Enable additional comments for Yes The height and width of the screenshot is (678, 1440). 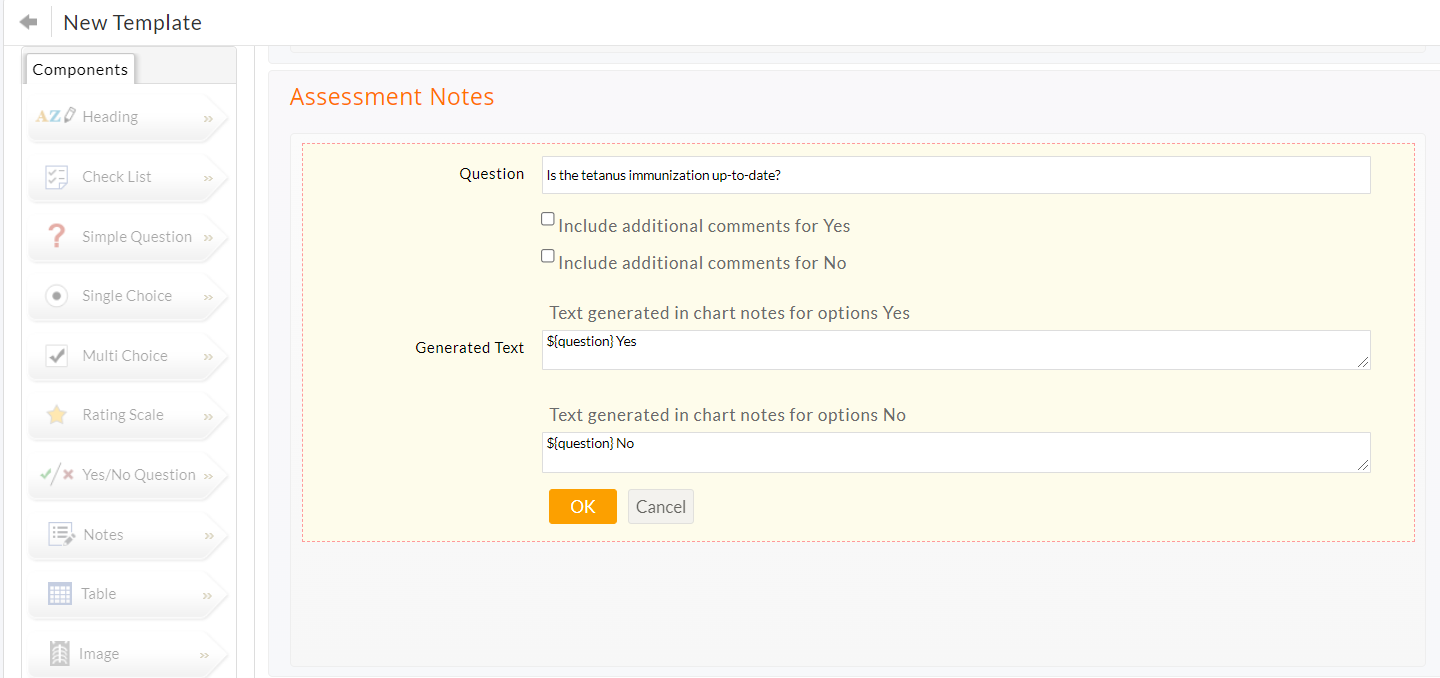coord(547,218)
